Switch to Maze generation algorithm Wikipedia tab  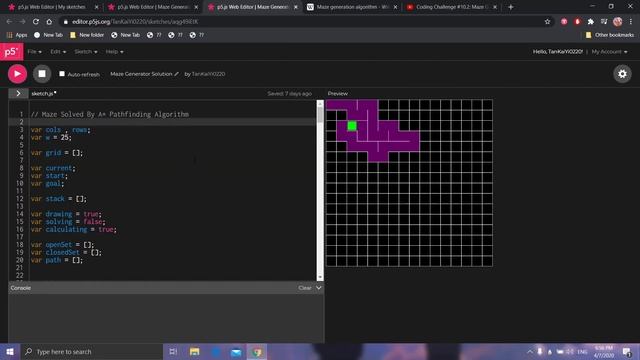(x=351, y=7)
